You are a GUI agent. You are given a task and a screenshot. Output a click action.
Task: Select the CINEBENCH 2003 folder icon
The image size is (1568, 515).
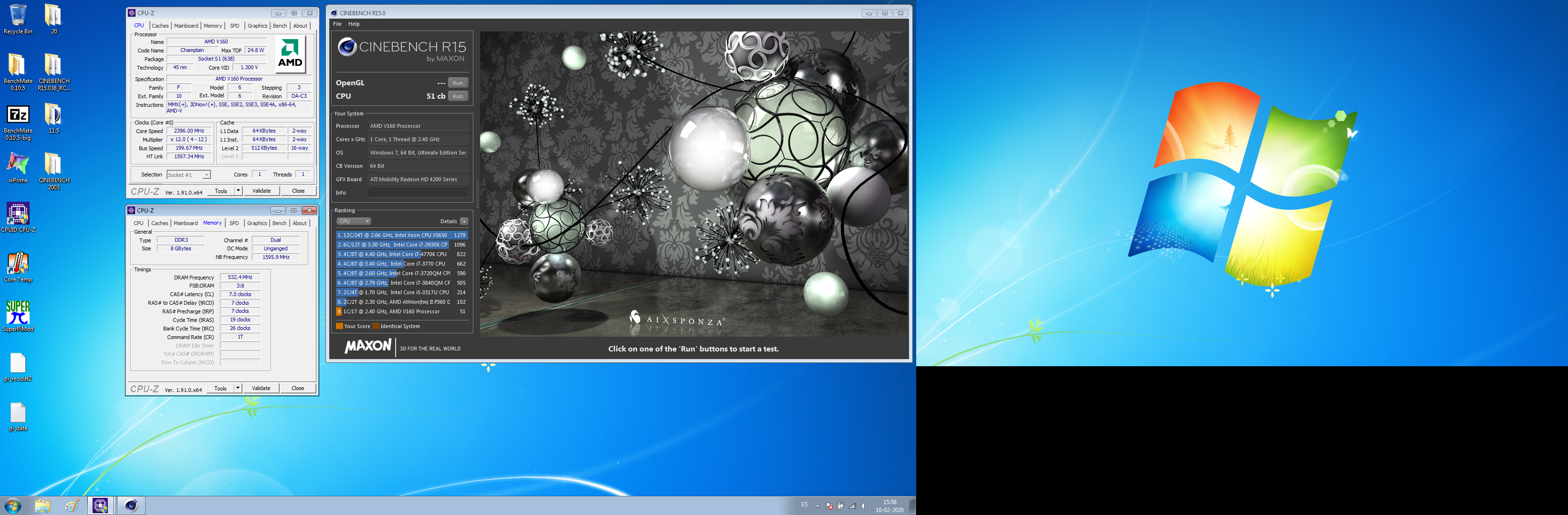pyautogui.click(x=53, y=172)
